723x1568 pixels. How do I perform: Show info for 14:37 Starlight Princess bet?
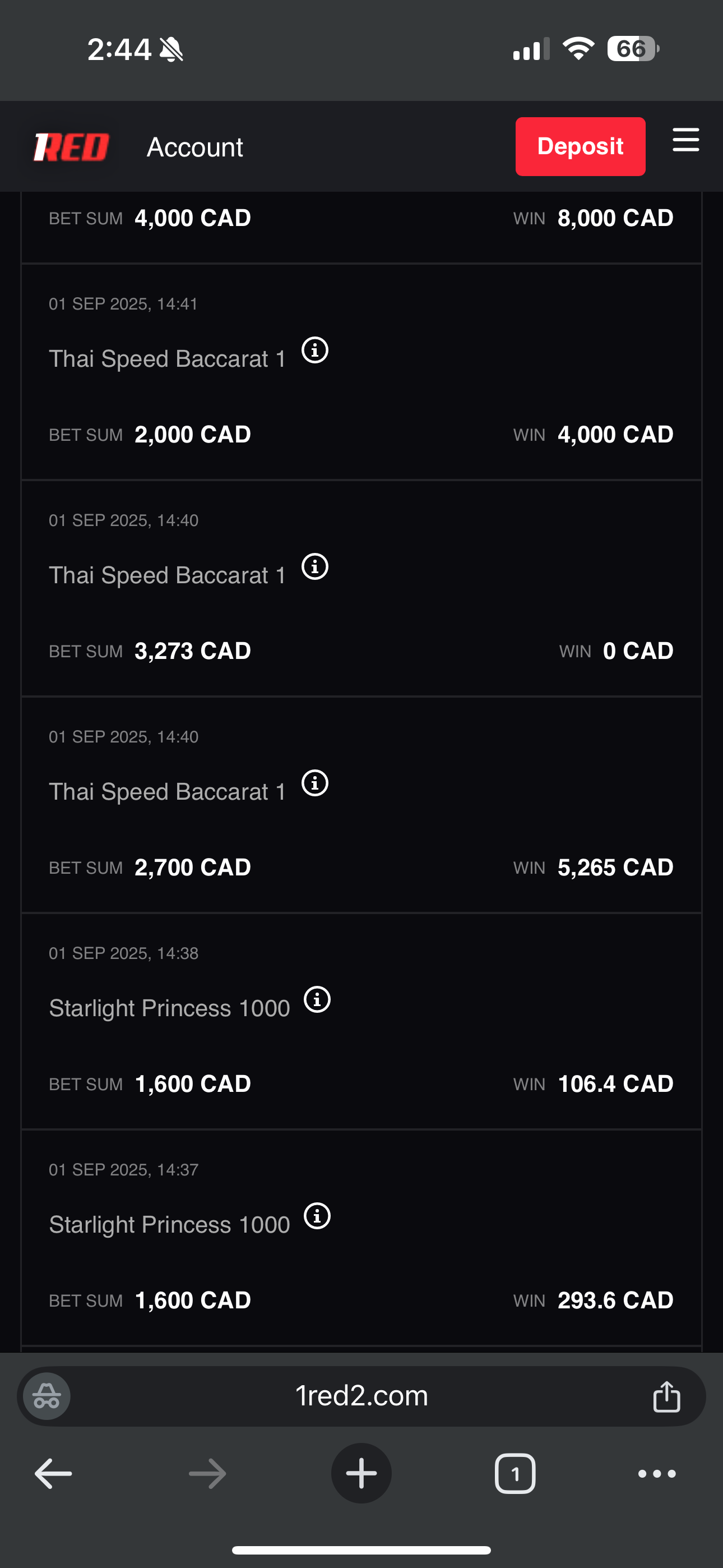(317, 1216)
